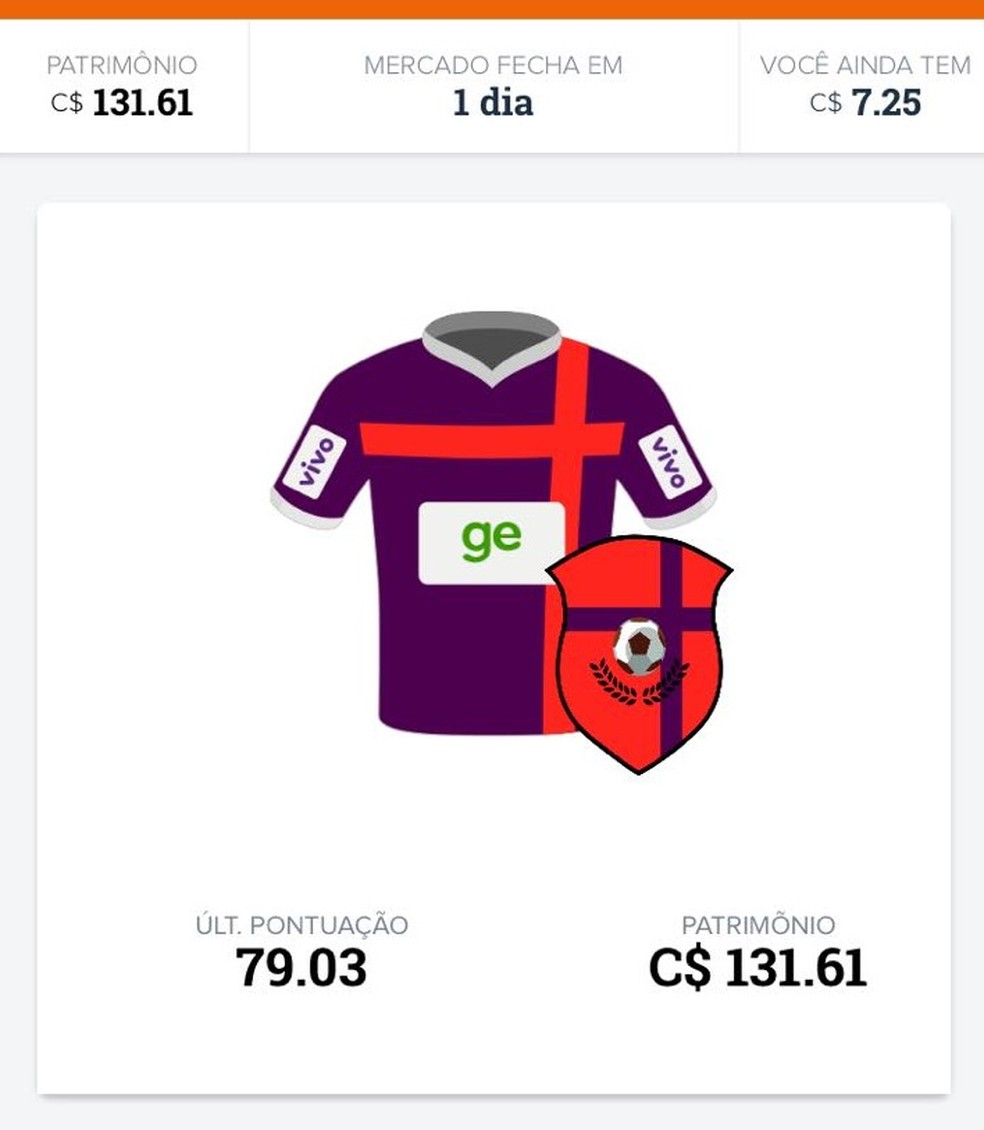Click the C$ 131.61 value in team card
The height and width of the screenshot is (1130, 984).
click(758, 968)
